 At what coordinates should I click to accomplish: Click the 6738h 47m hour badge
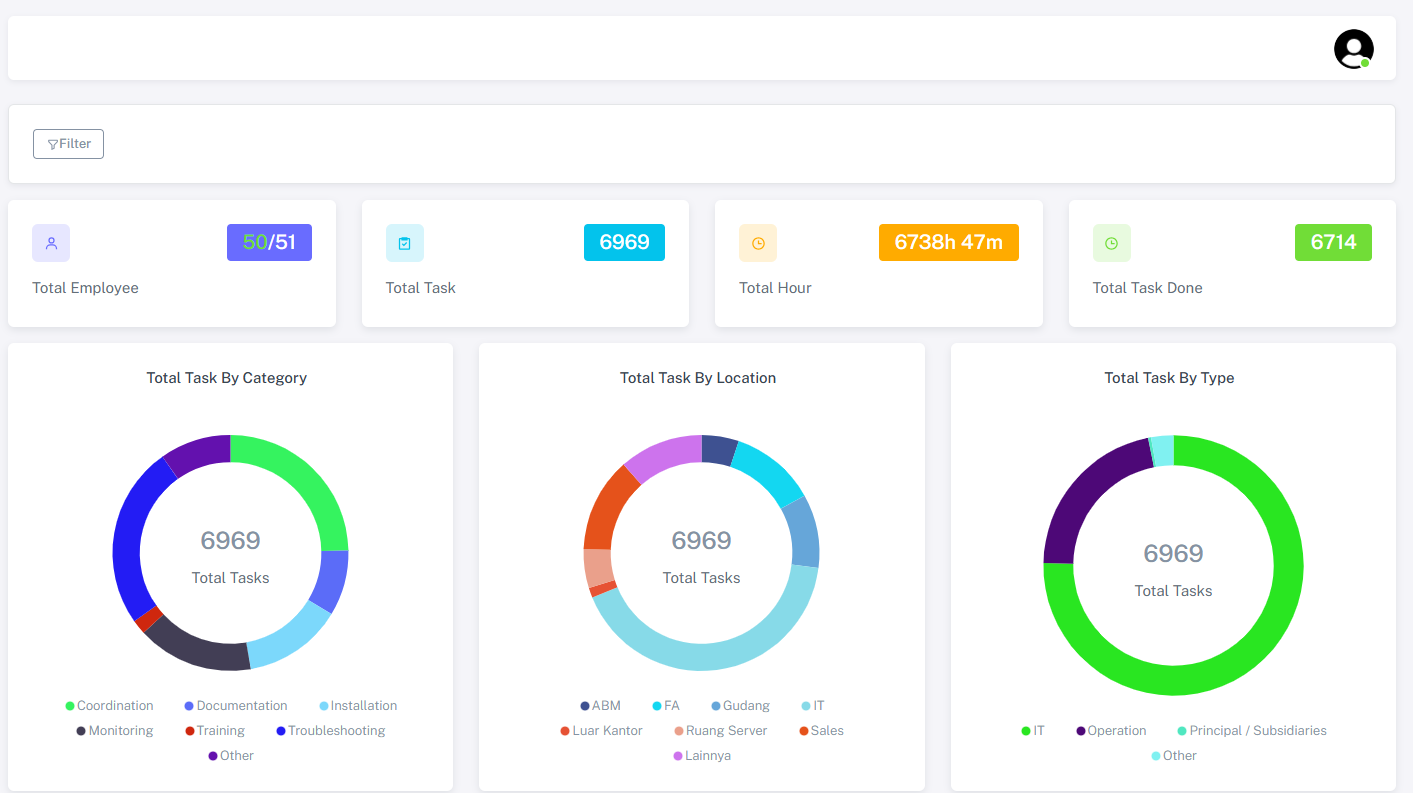point(948,242)
